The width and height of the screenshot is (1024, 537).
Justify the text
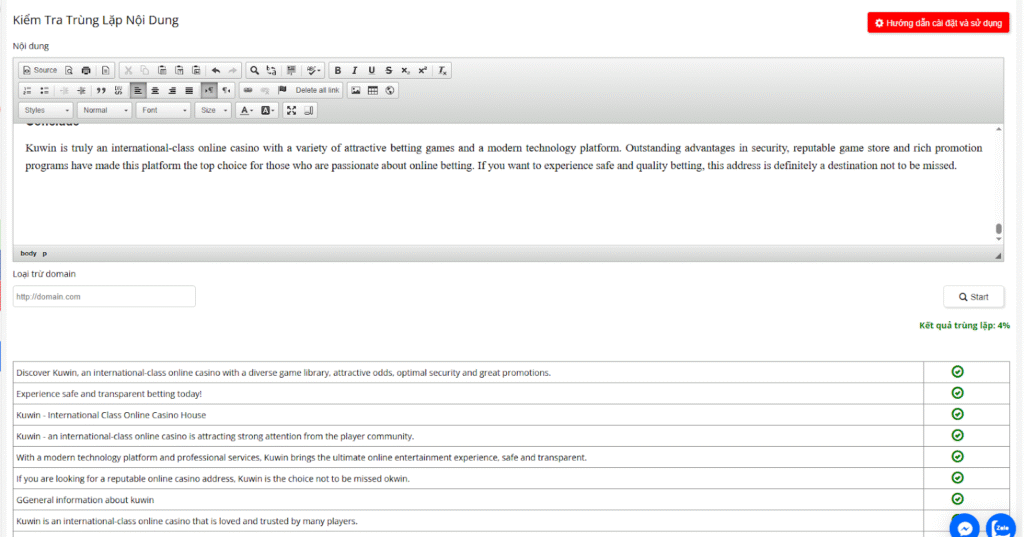(189, 90)
